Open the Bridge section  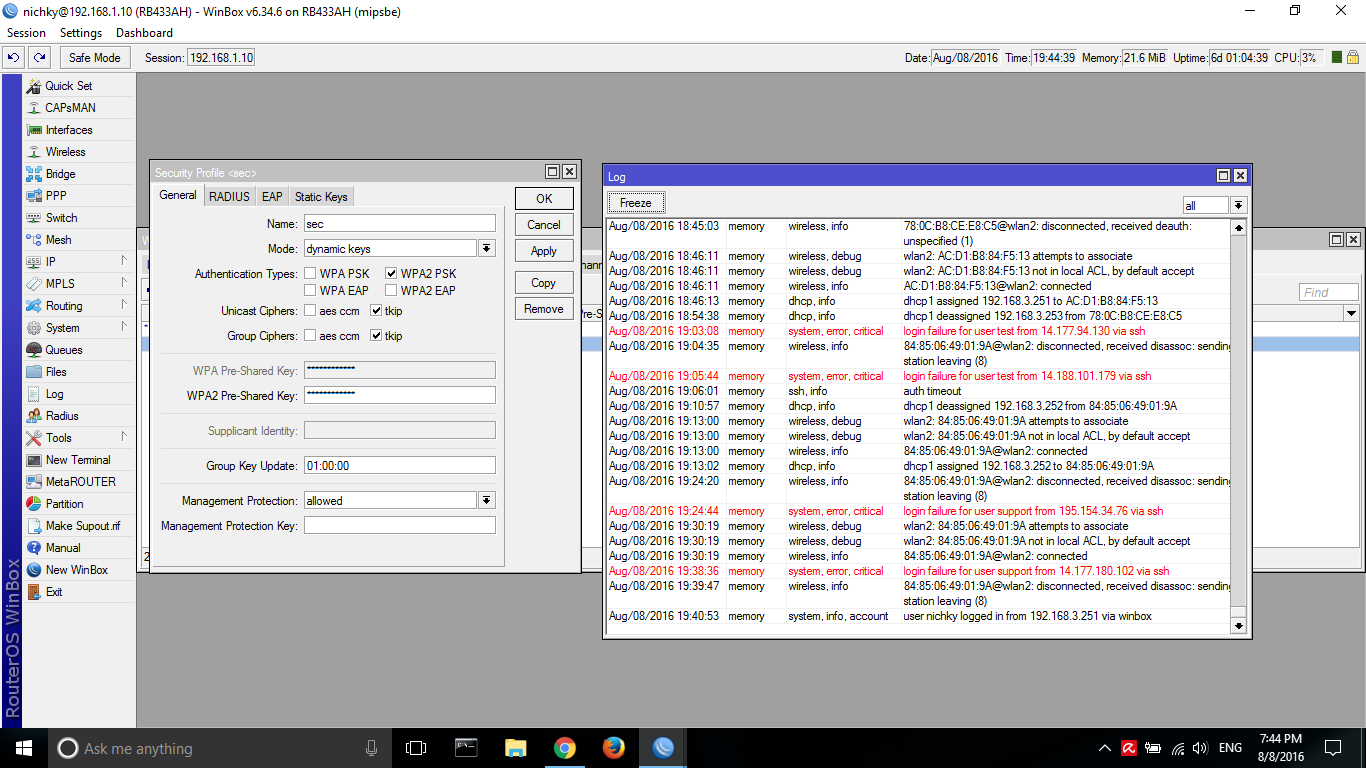60,174
